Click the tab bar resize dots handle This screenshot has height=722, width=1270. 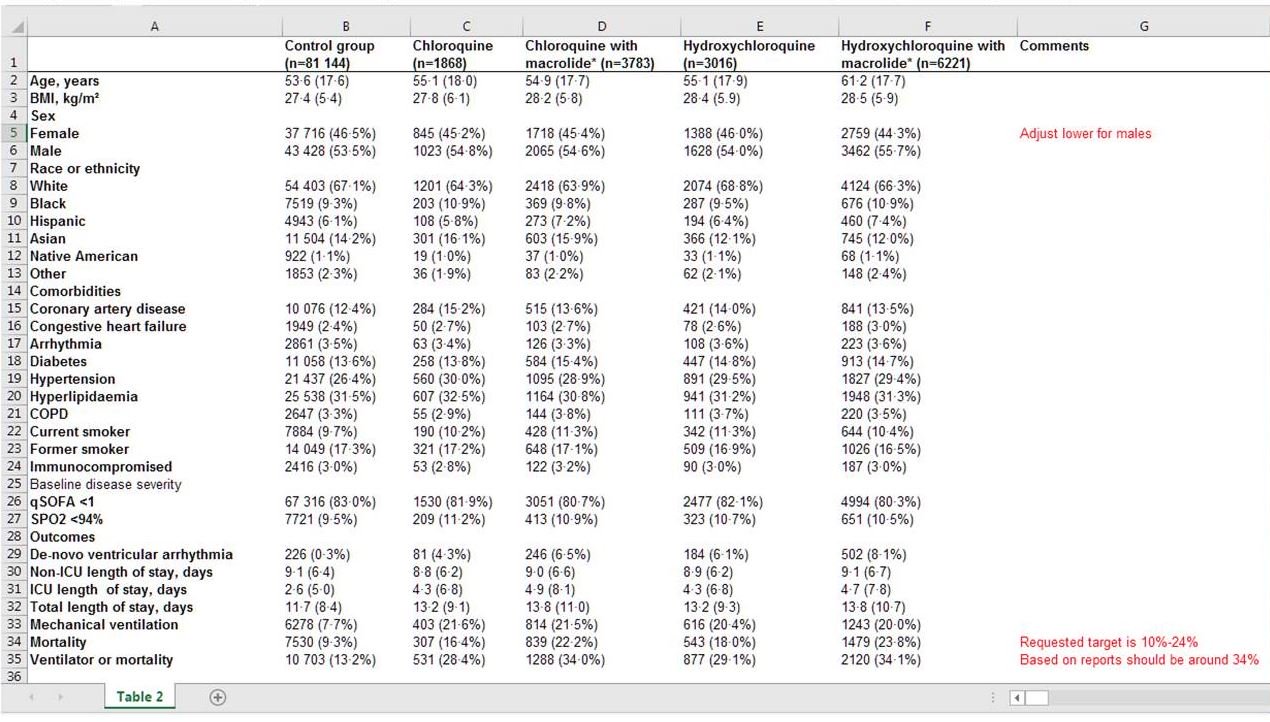coord(992,697)
